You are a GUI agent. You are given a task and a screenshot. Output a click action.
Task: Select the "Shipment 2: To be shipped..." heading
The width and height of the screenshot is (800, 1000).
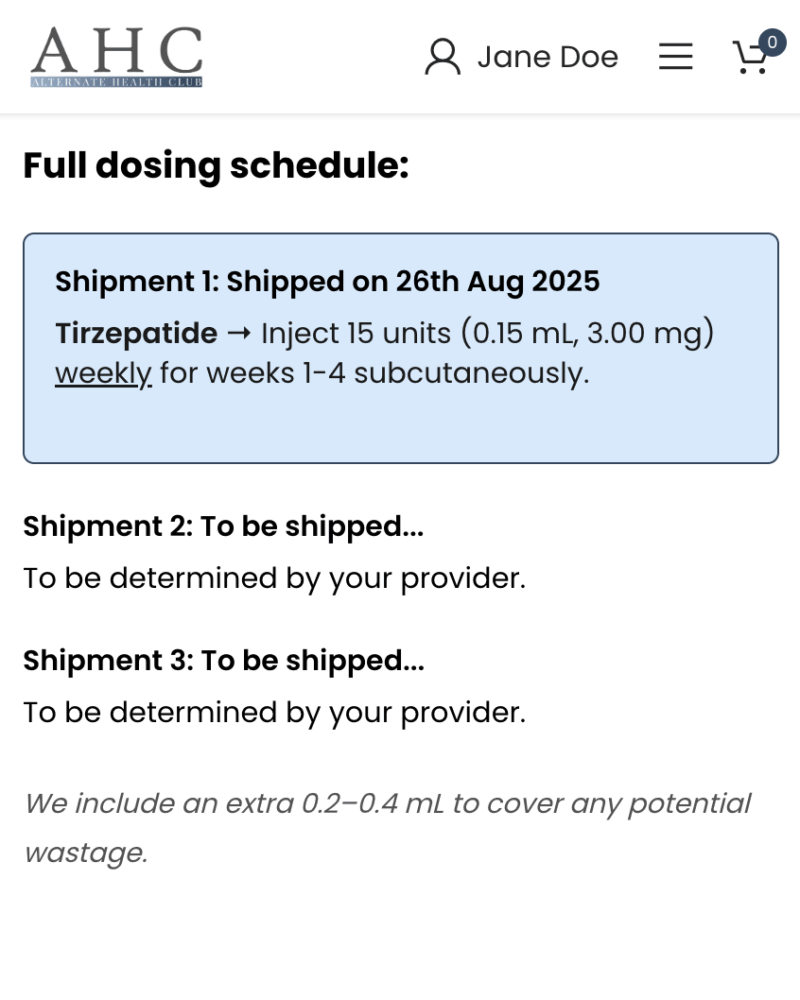[x=223, y=526]
